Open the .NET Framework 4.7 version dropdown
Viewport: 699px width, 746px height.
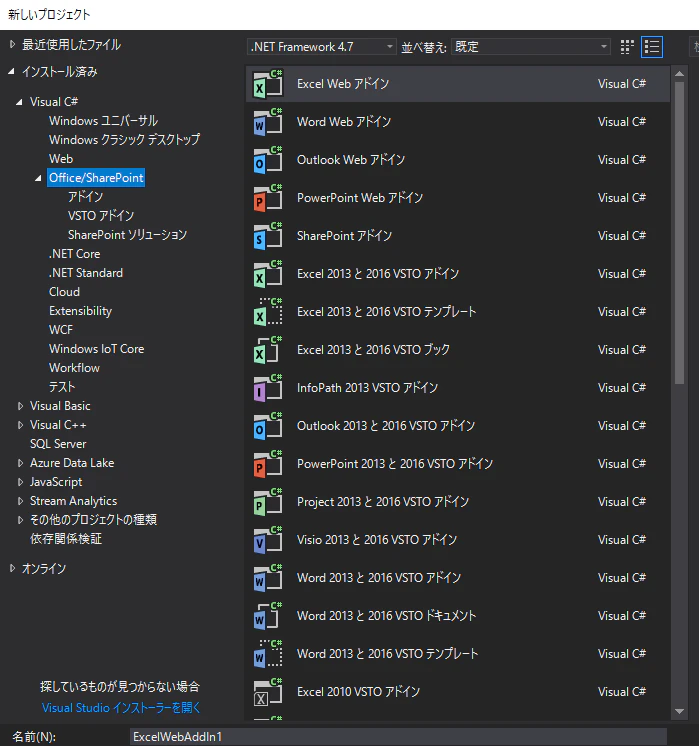click(x=322, y=47)
